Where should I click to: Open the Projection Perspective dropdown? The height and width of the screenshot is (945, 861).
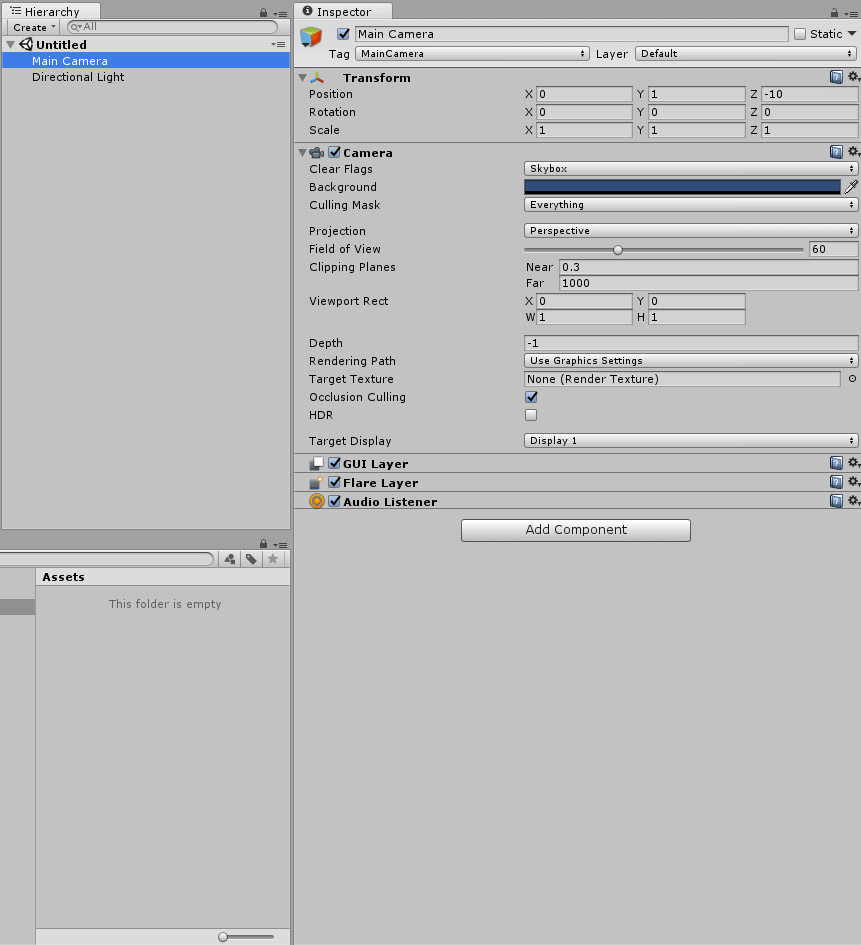691,231
